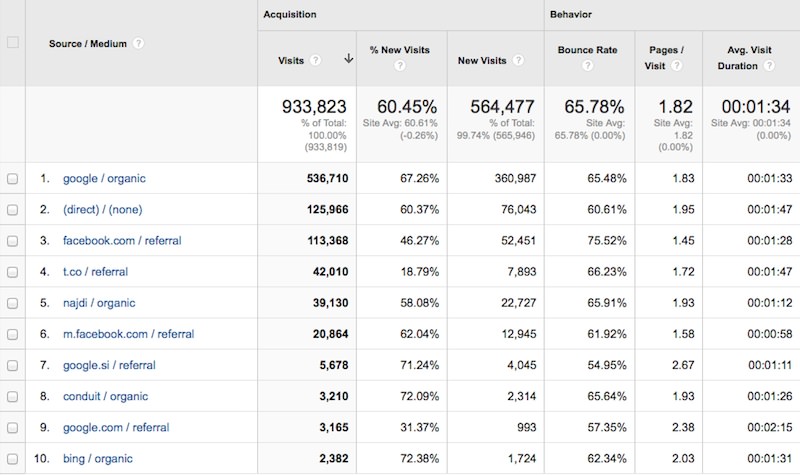Click help icon beside Avg. Visit Duration
This screenshot has height=475, width=800.
769,66
